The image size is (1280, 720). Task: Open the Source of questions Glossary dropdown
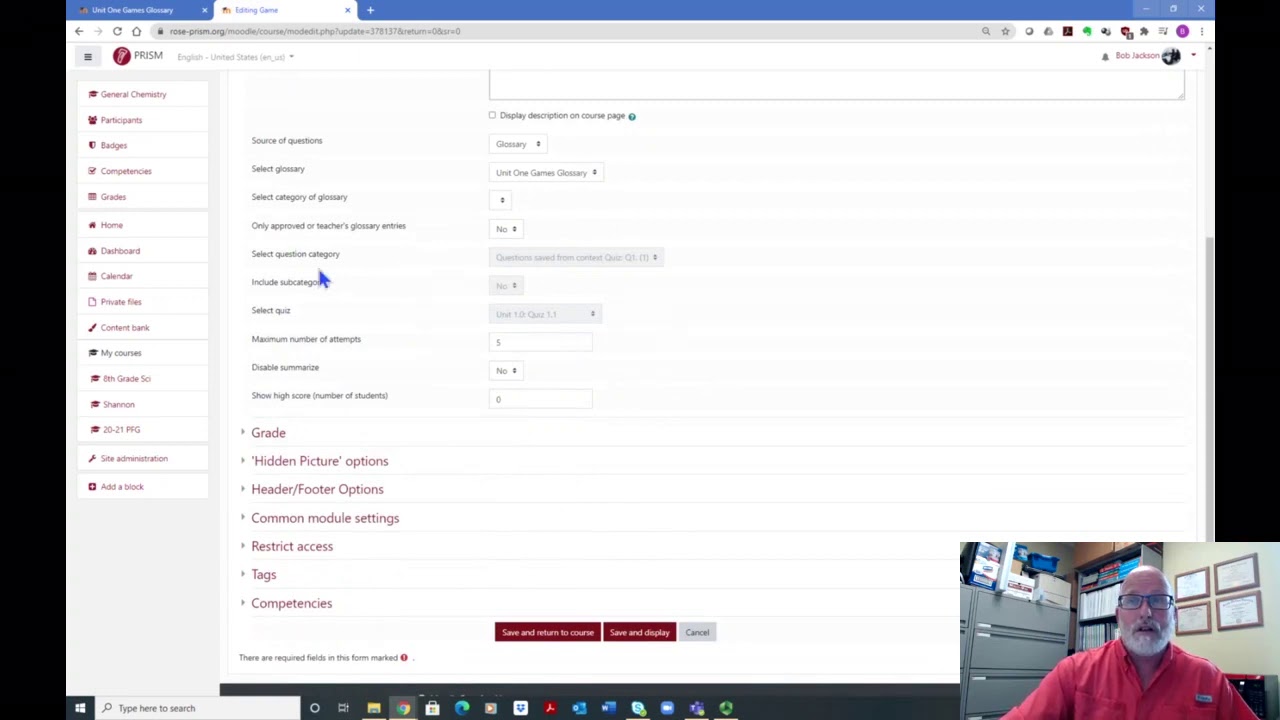click(517, 144)
